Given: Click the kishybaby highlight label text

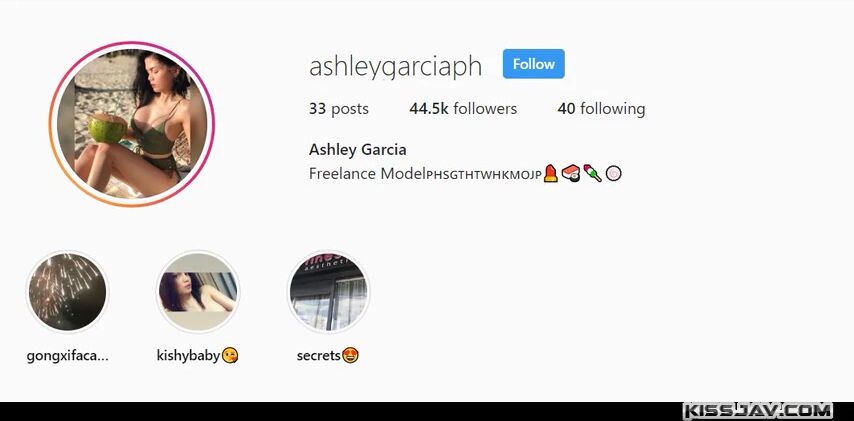Looking at the screenshot, I should (188, 356).
